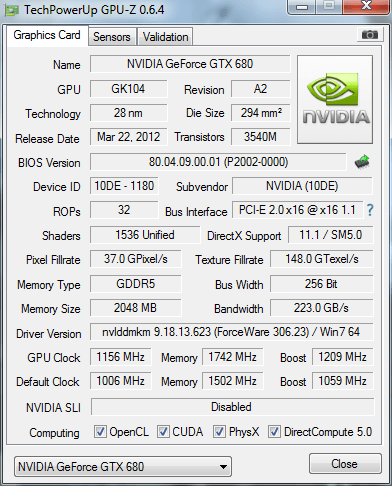Click the "Pixel Fillrate" label
Viewport: 392px width, 486px height.
[x=53, y=260]
